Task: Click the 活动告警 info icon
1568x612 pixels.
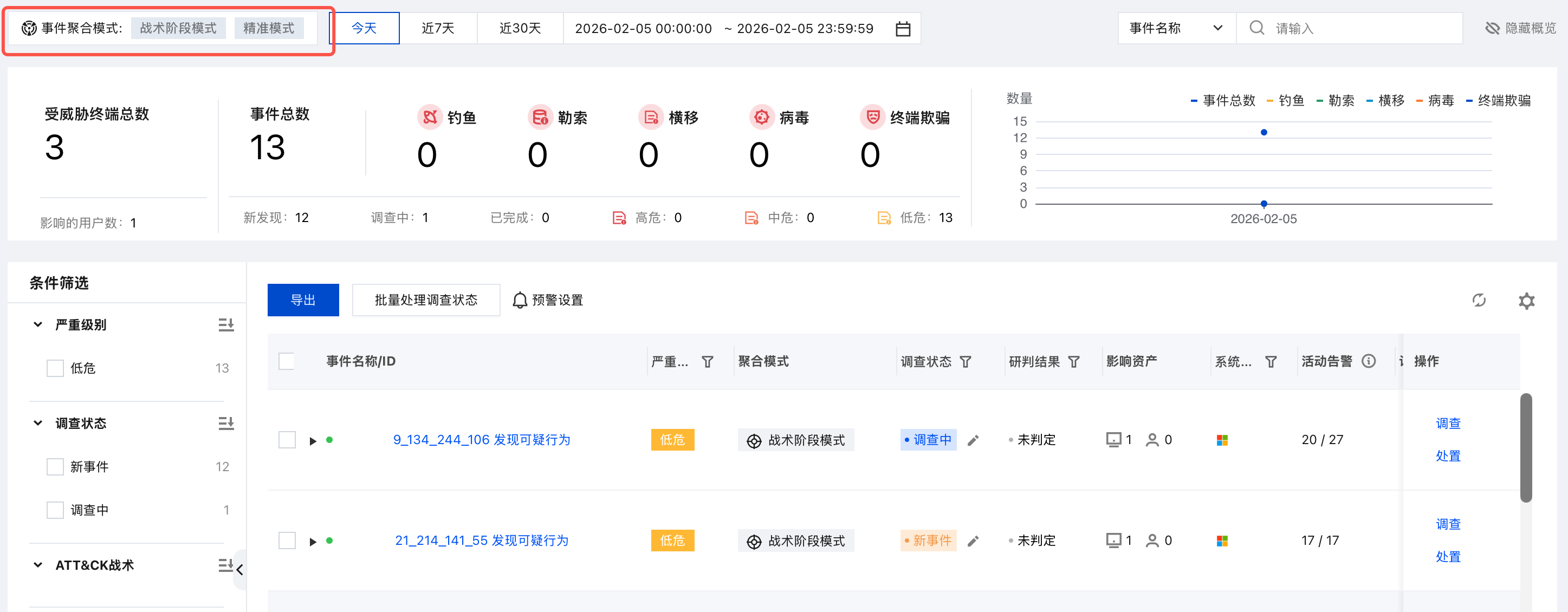Action: 1369,361
